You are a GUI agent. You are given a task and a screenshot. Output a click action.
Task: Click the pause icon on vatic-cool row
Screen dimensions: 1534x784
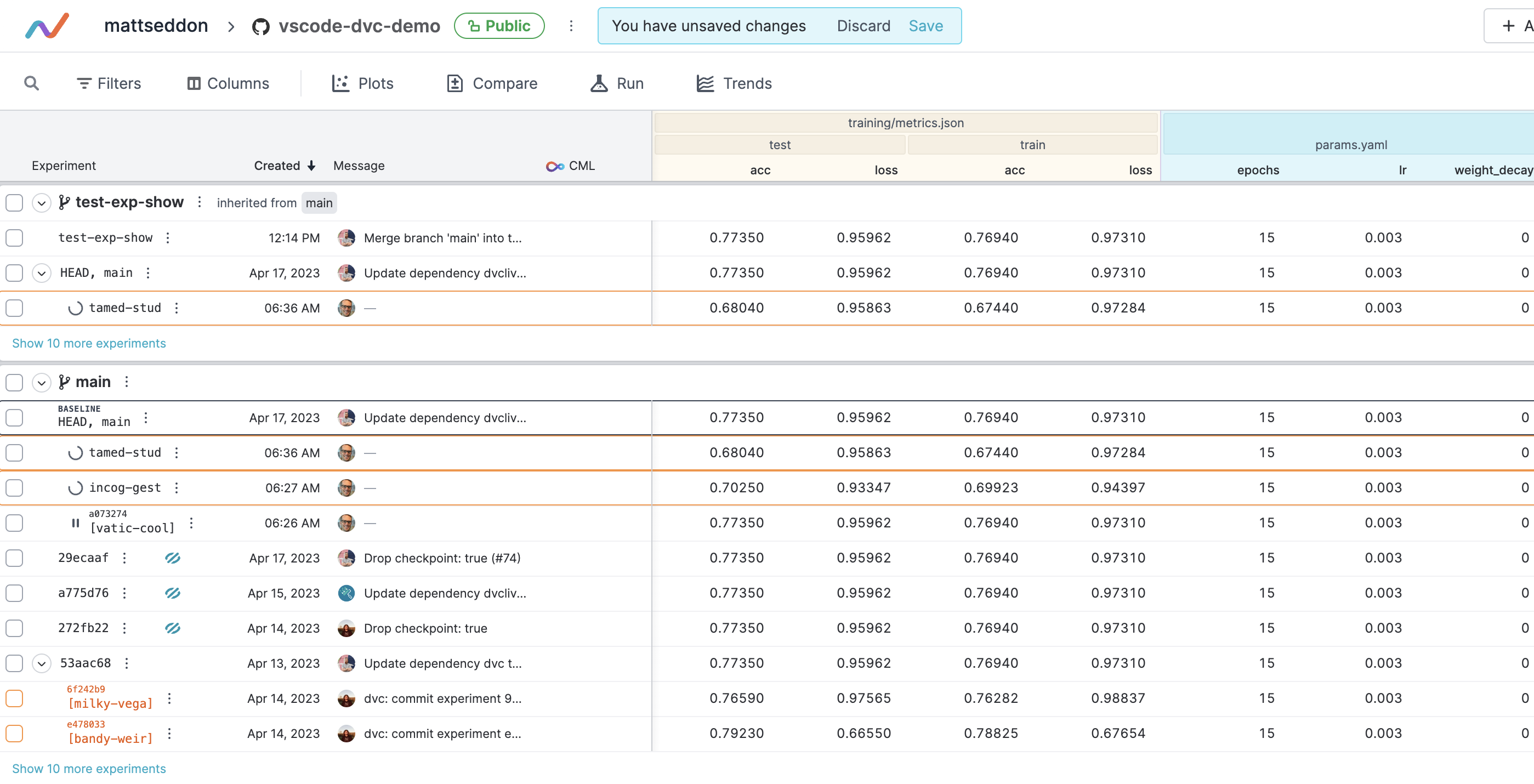pyautogui.click(x=76, y=522)
